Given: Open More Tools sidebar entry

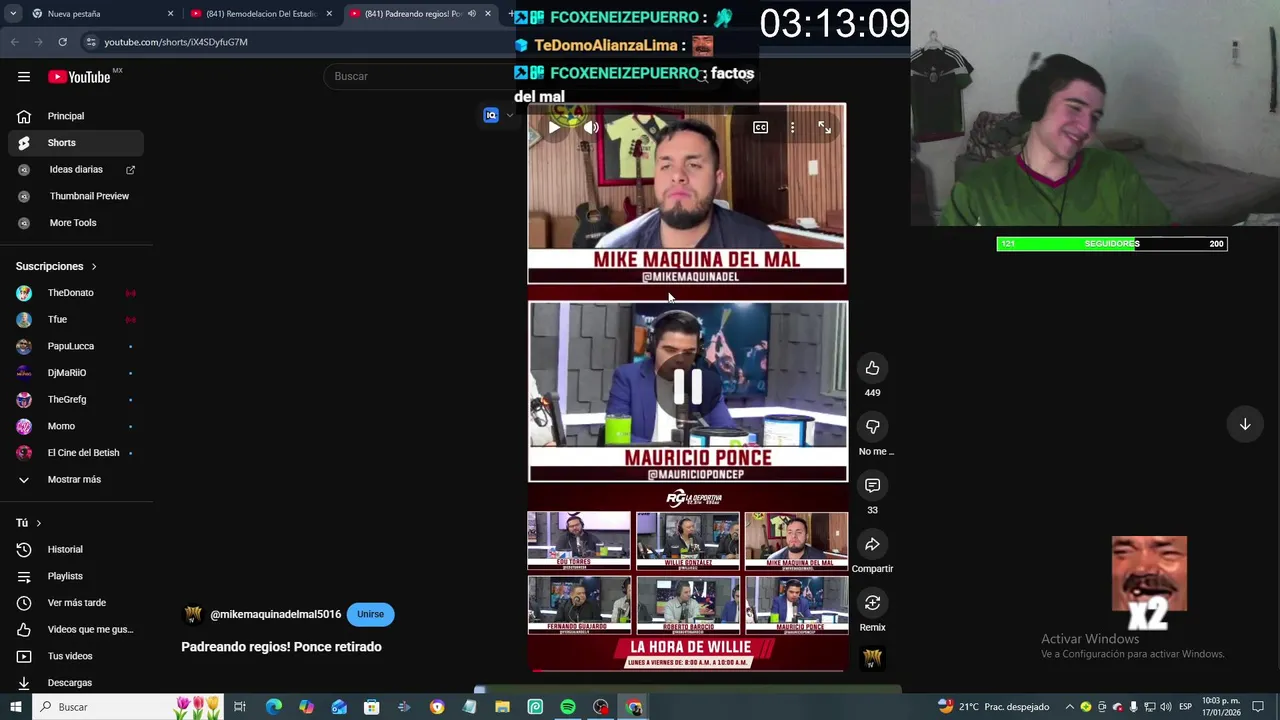Looking at the screenshot, I should tap(76, 223).
